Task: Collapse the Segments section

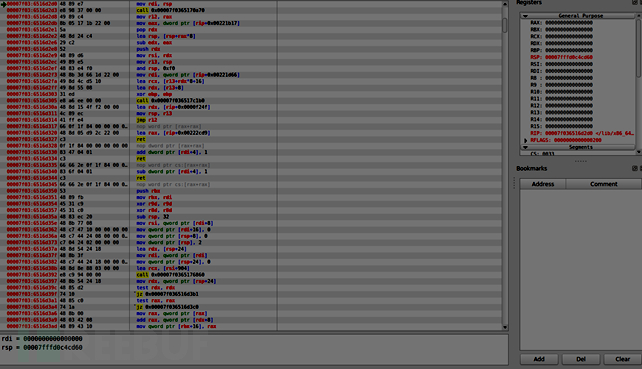Action: [525, 147]
